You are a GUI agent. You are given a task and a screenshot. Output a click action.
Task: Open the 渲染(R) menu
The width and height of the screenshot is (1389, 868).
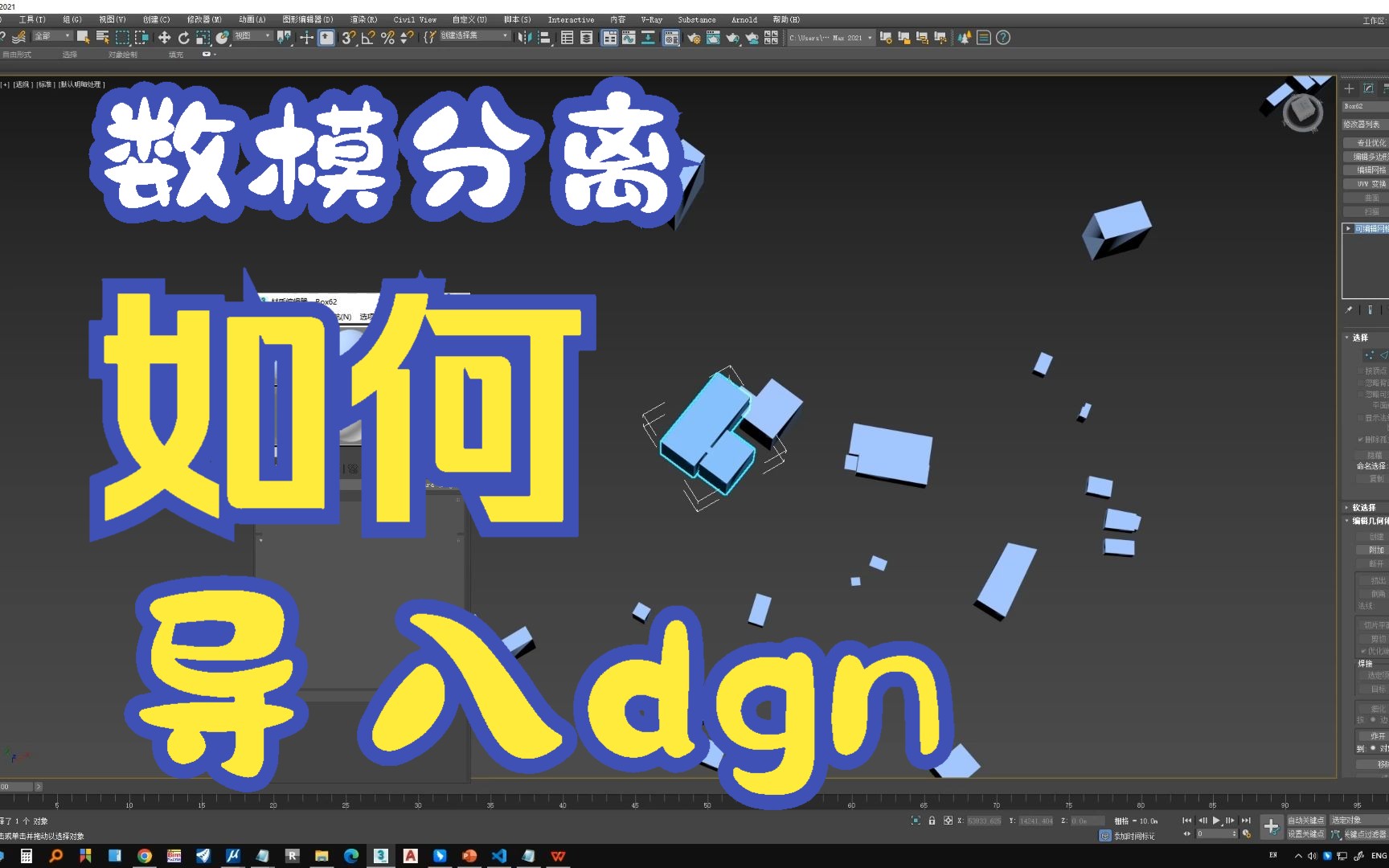(363, 19)
